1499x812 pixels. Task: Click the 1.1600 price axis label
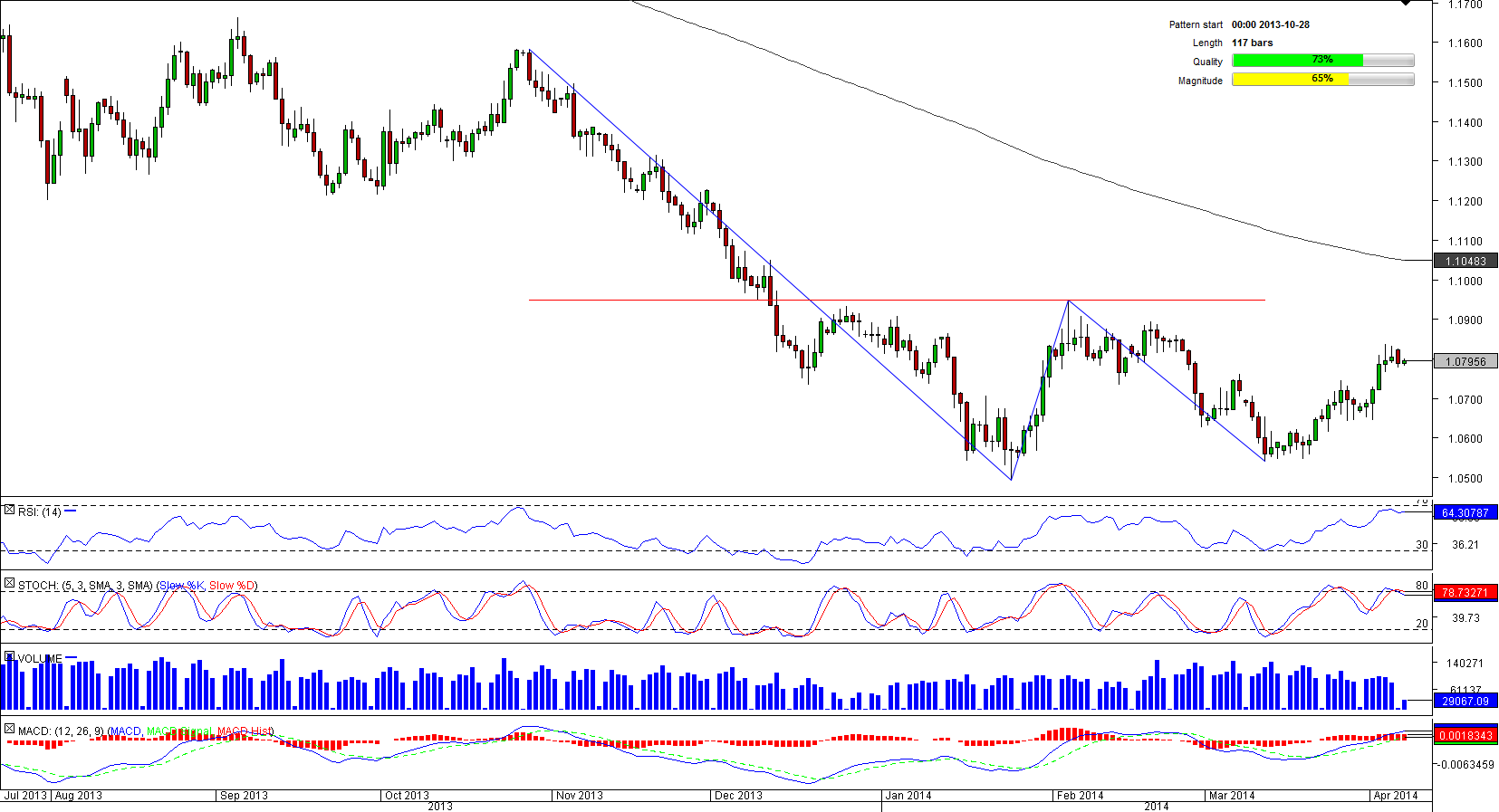click(1465, 43)
